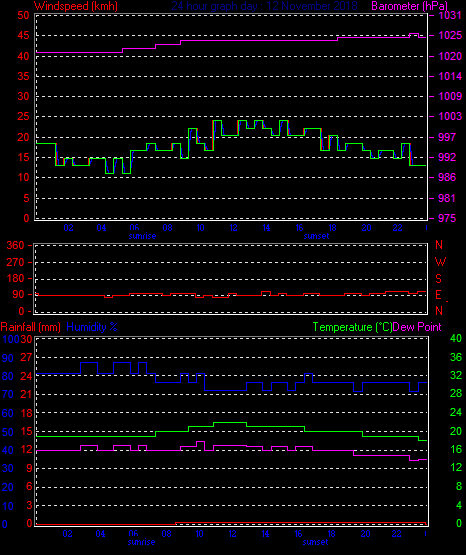Click the Windspeed (kmh) axis label

[76, 6]
